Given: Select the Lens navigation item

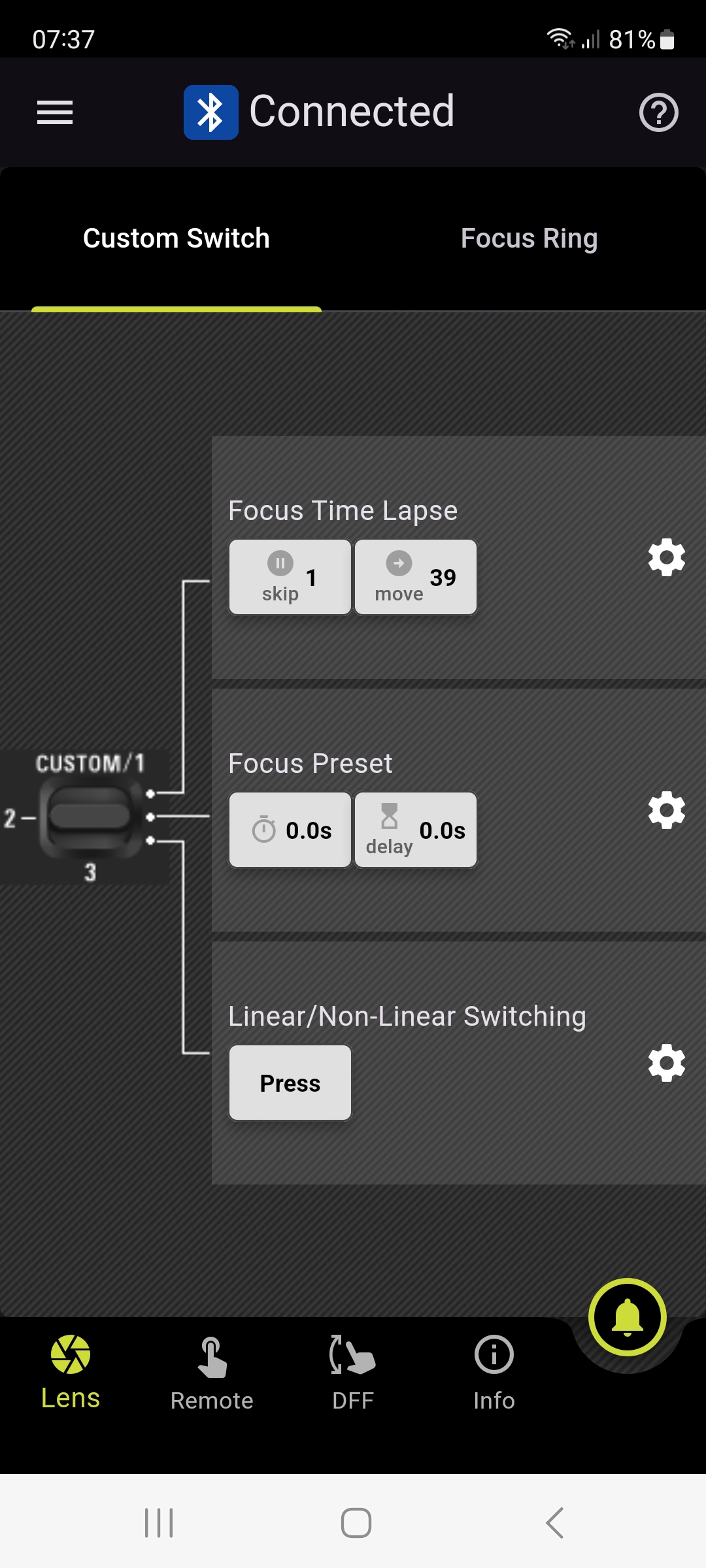Looking at the screenshot, I should point(71,1373).
